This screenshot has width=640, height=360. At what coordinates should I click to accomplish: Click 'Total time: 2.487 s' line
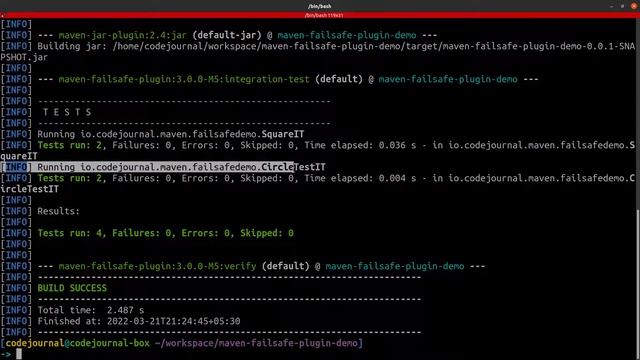point(91,310)
